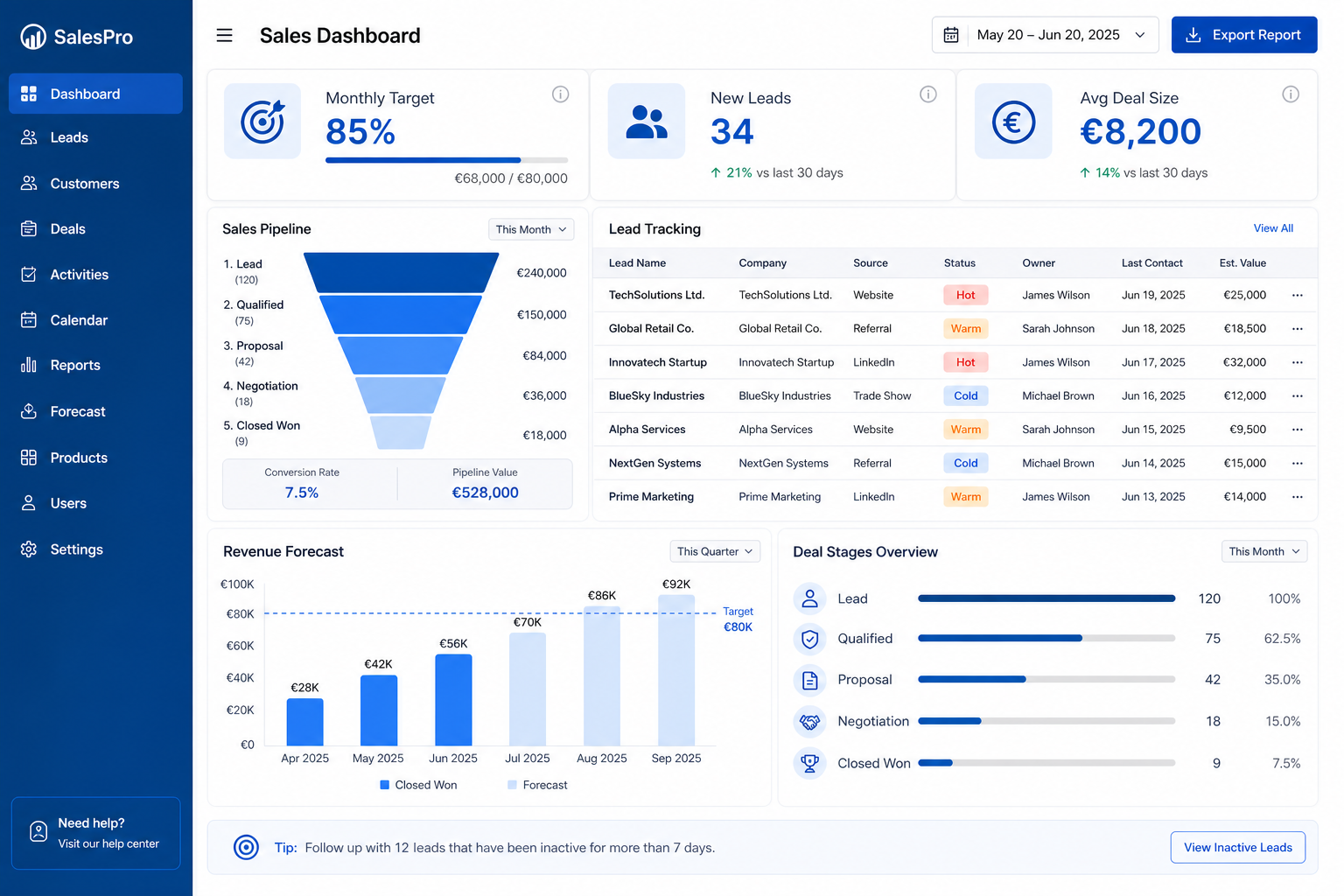
Task: Click the €528,000 pipeline value
Action: (x=486, y=493)
